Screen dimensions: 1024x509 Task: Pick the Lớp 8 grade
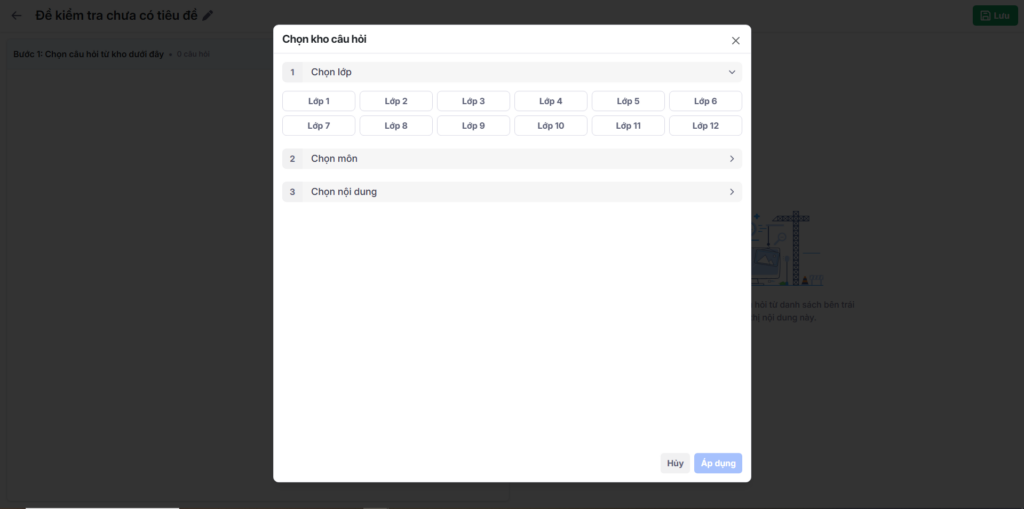tap(396, 126)
